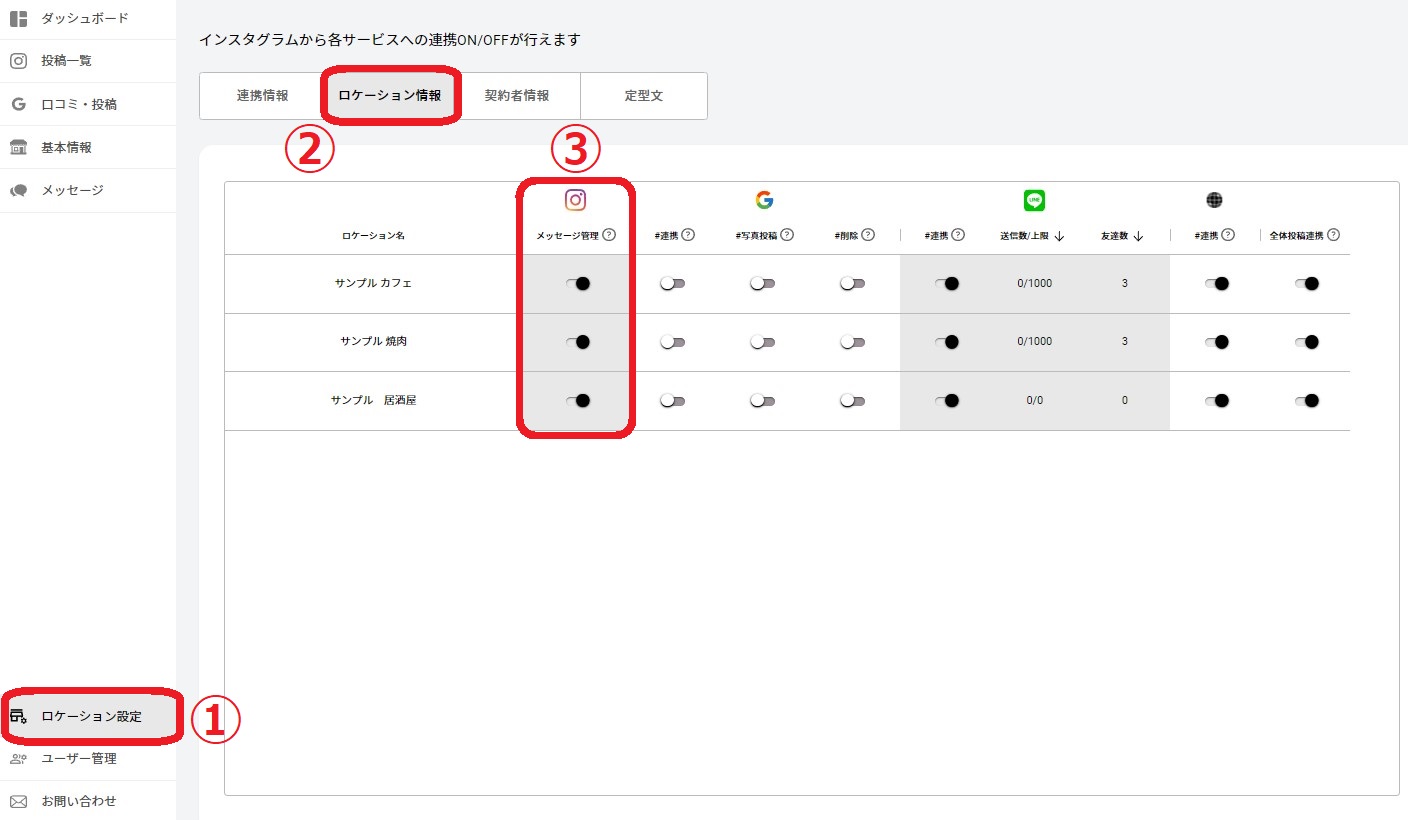Click the Instagram 投稿一覧 sidebar icon
Screen dimensions: 1408x820
(x=18, y=61)
